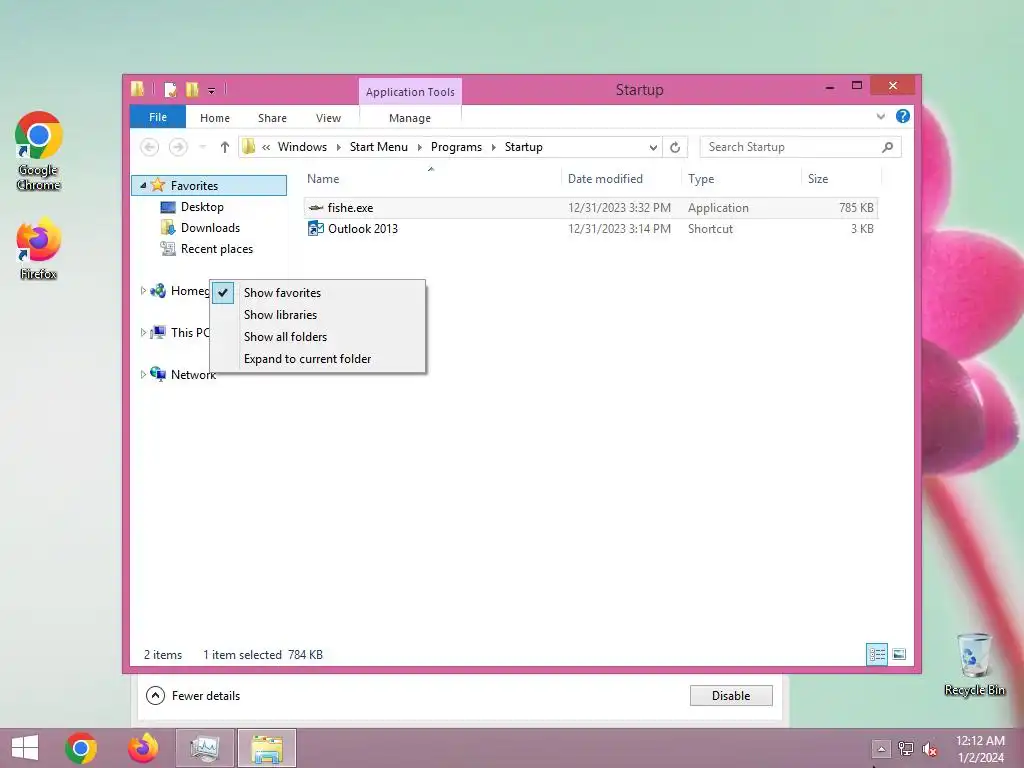Click the Network icon in navigation pane

pos(157,374)
